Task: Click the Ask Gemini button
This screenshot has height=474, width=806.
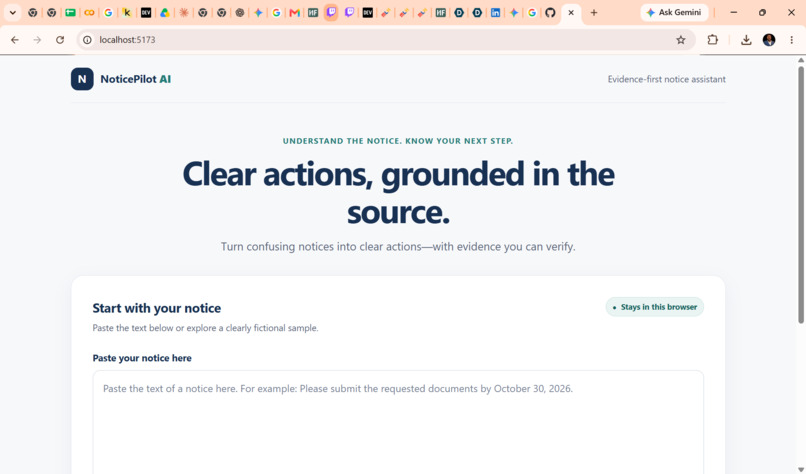Action: (x=674, y=12)
